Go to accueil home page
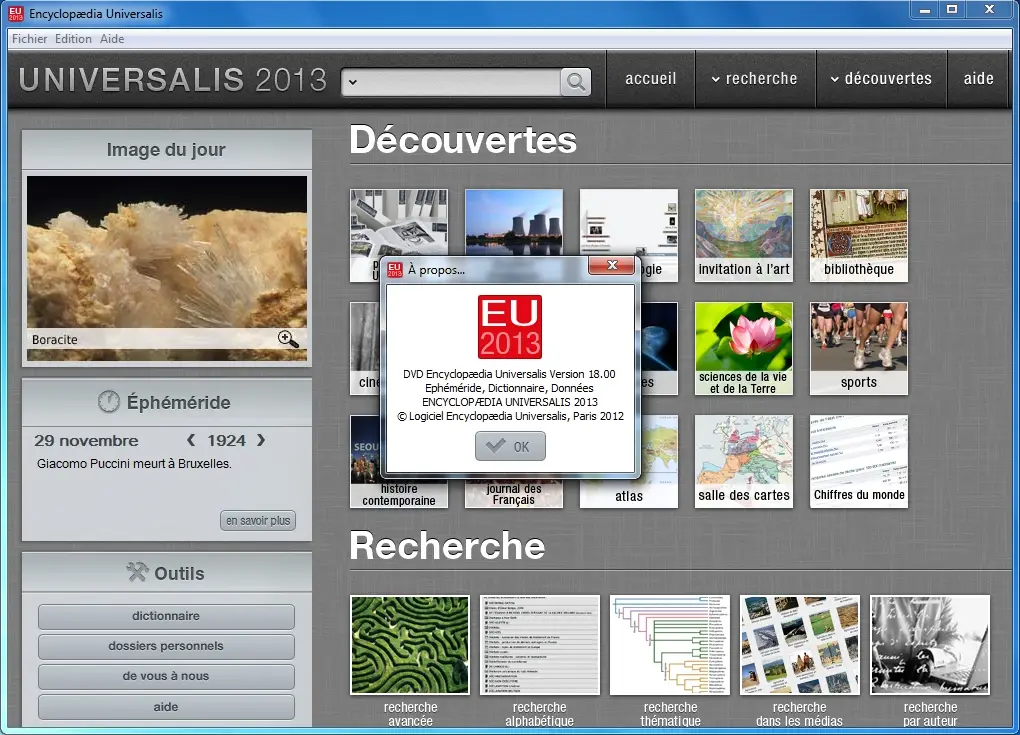This screenshot has height=735, width=1020. click(651, 79)
